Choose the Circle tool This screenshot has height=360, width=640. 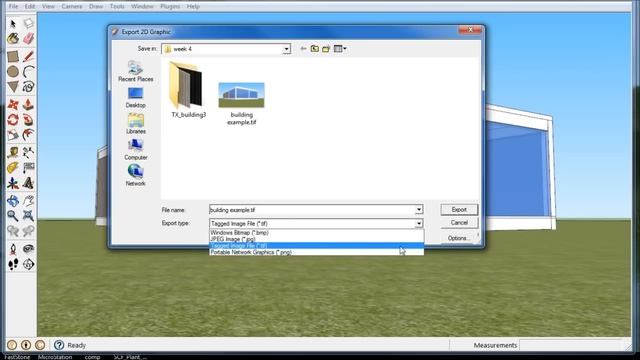pos(13,71)
